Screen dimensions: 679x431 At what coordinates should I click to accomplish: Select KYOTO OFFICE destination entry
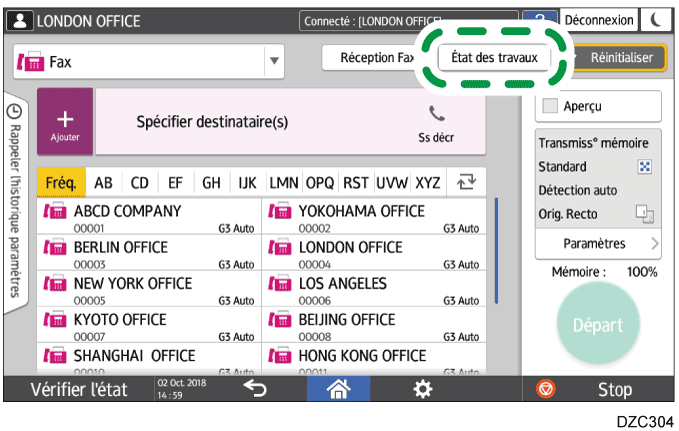(x=148, y=326)
